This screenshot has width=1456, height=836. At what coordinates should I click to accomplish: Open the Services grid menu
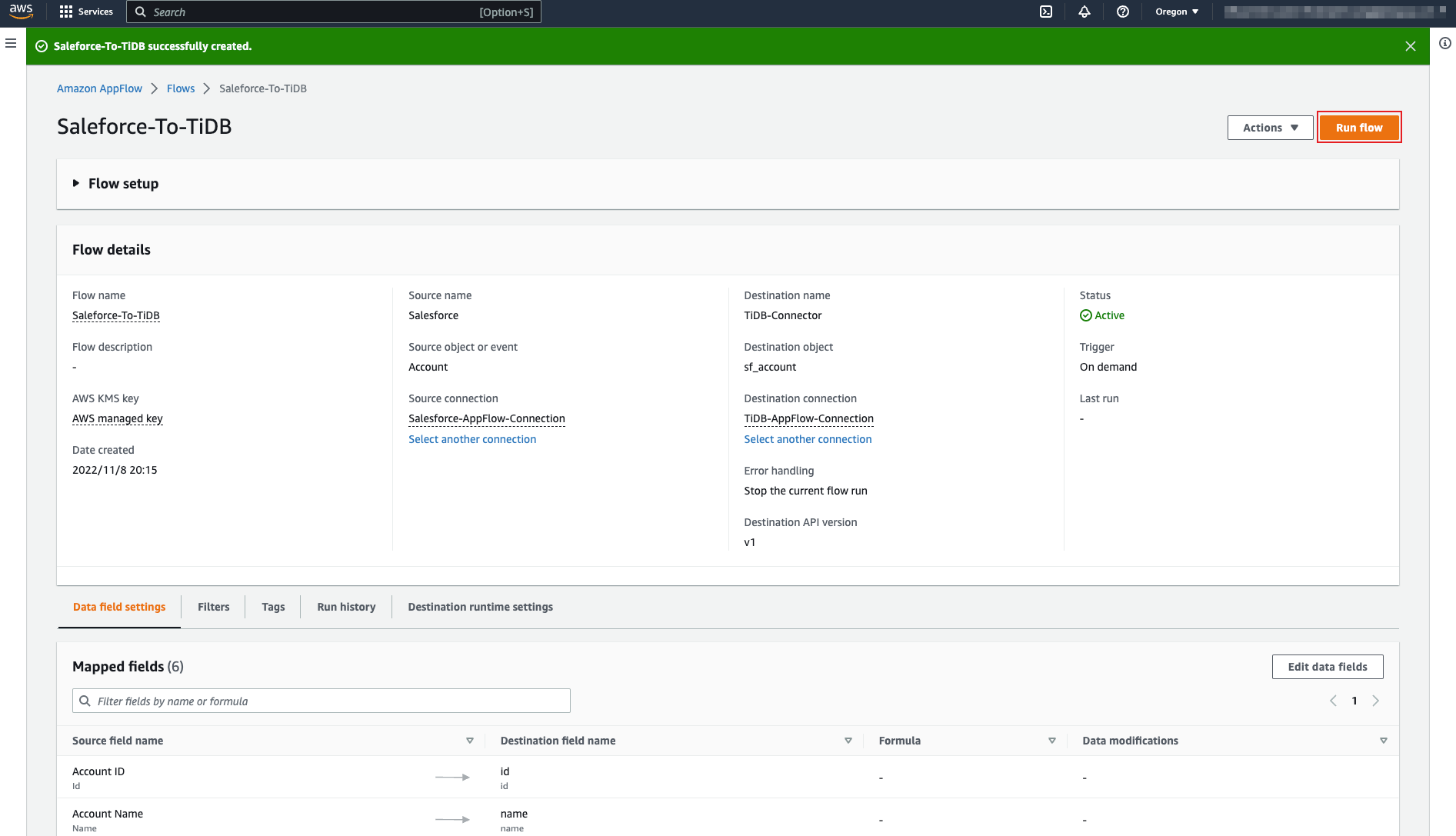[x=86, y=12]
